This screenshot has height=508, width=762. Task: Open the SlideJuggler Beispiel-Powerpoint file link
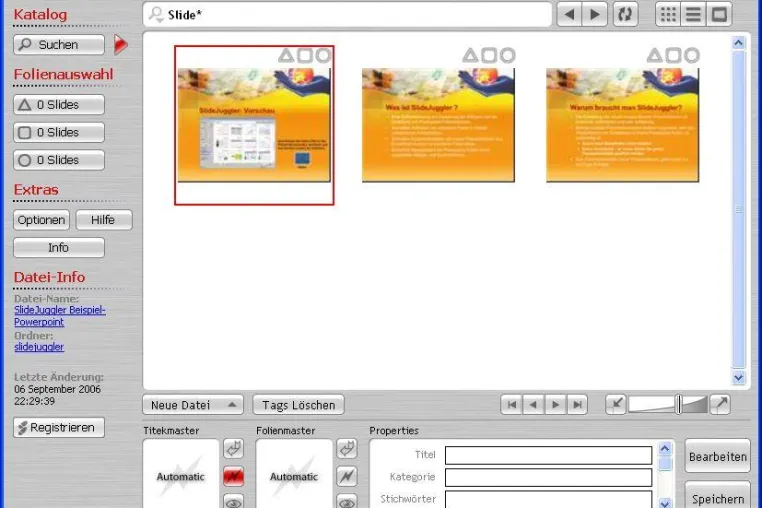pos(59,316)
